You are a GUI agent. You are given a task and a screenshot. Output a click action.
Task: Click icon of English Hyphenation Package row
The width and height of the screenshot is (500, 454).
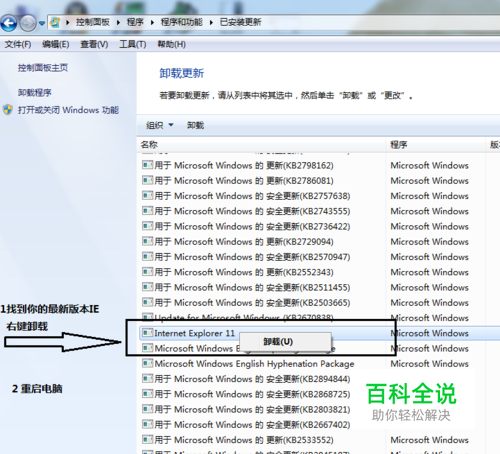(x=147, y=363)
